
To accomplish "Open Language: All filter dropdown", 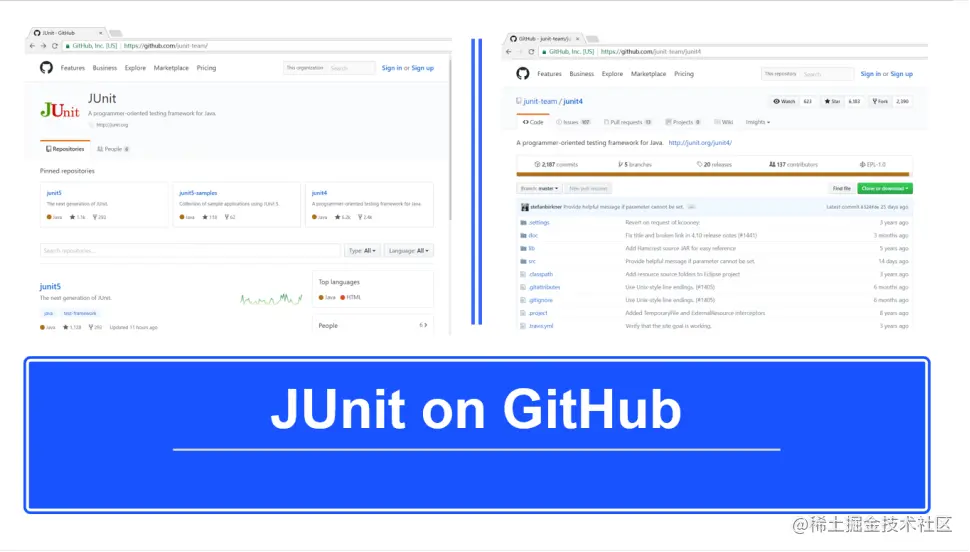I will (408, 251).
